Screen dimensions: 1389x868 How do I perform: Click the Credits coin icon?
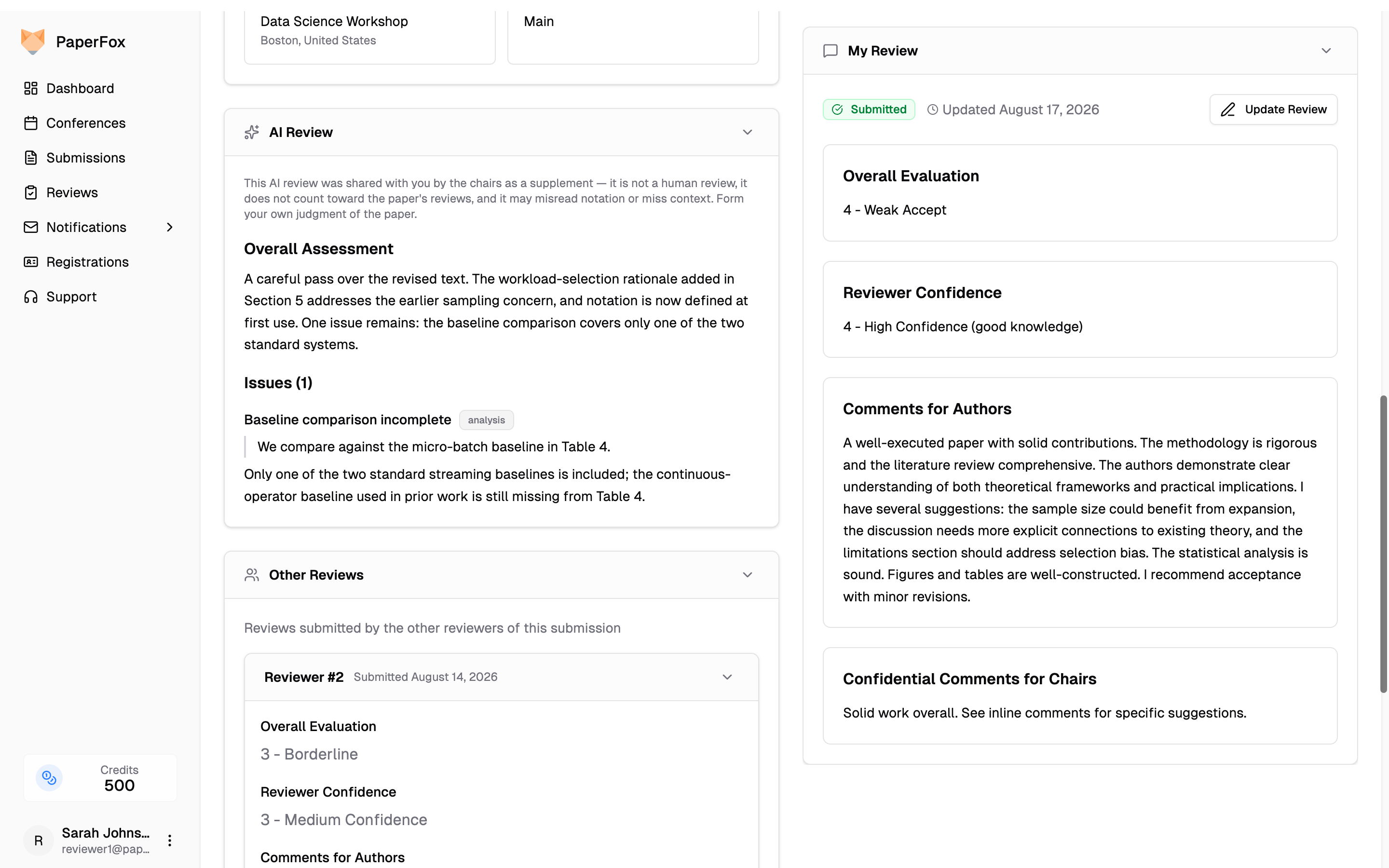click(x=49, y=778)
